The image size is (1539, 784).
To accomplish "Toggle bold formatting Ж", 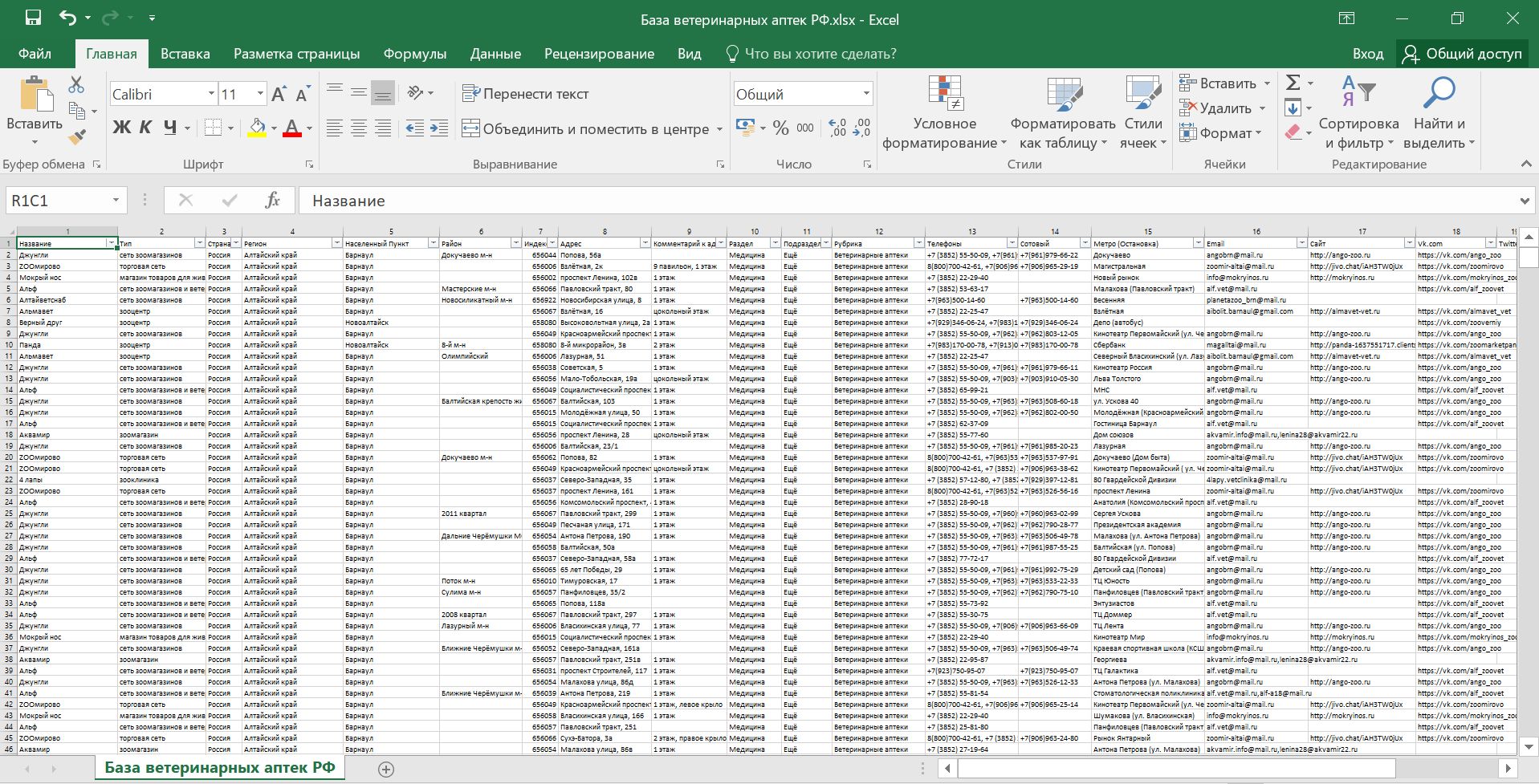I will coord(121,128).
